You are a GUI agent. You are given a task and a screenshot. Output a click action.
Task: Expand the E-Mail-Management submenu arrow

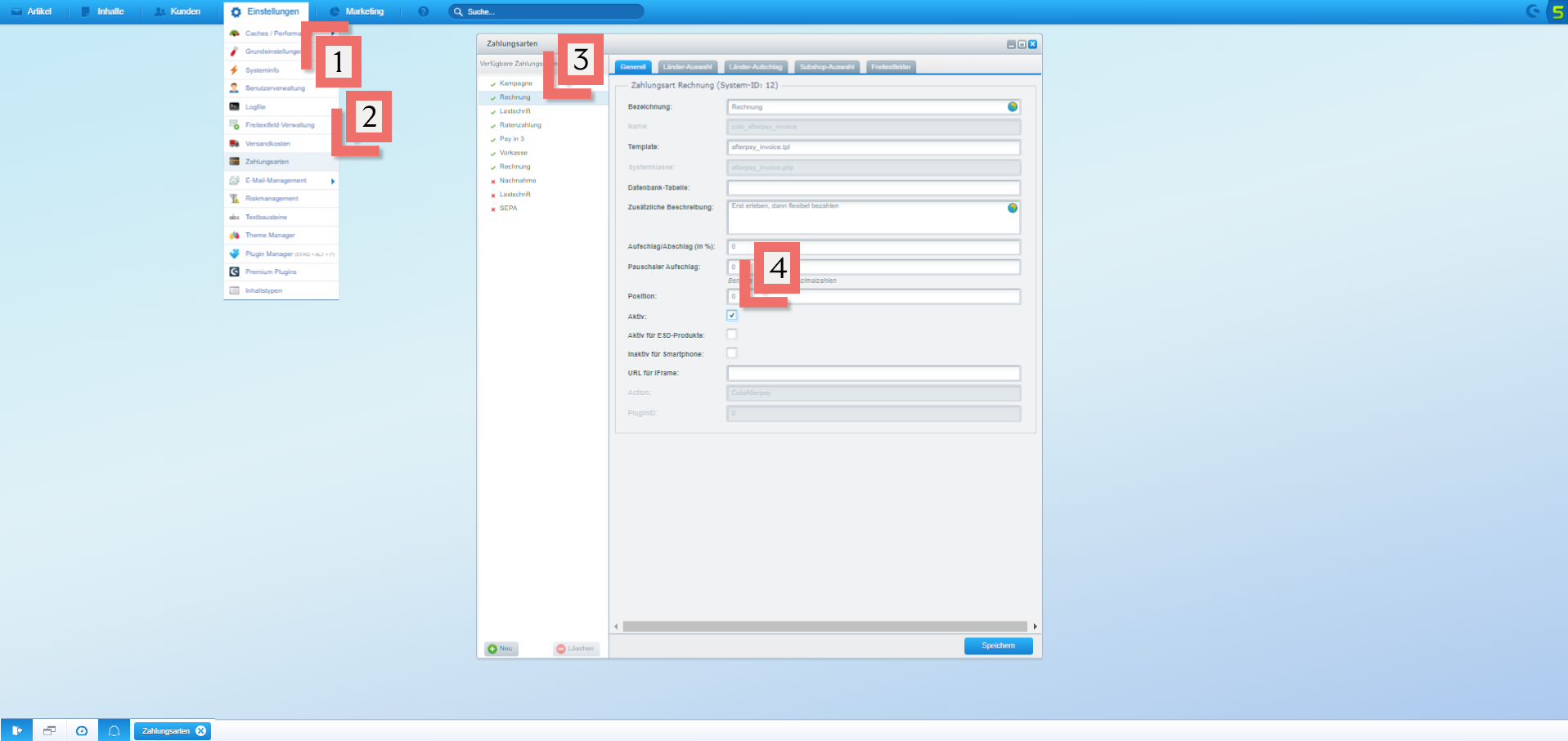coord(333,181)
